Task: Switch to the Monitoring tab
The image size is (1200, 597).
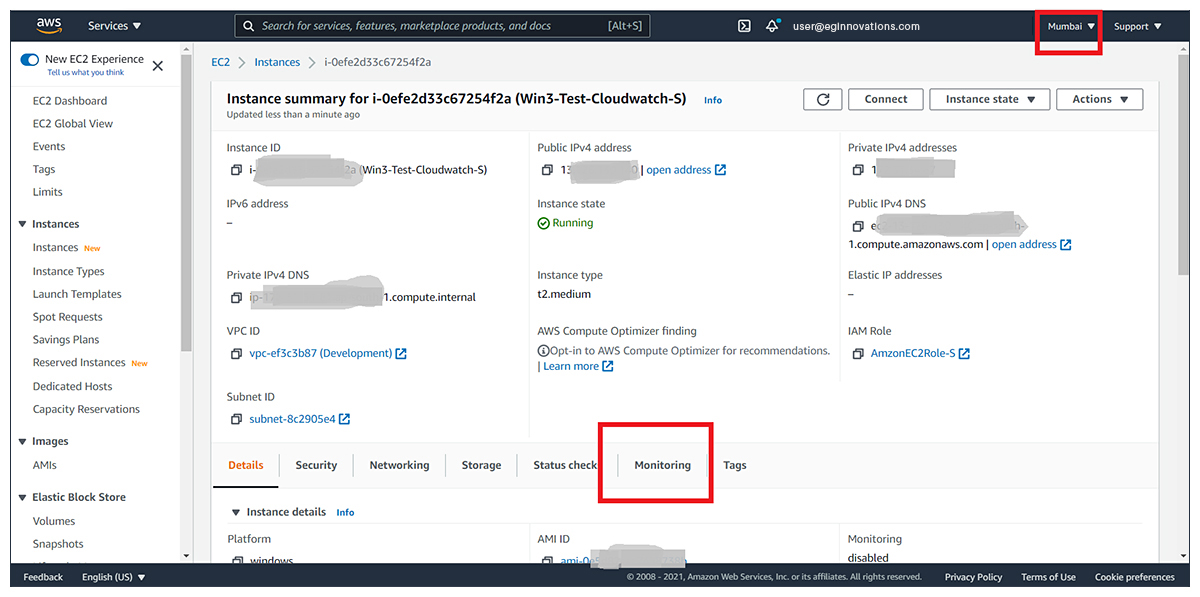Action: pos(662,465)
